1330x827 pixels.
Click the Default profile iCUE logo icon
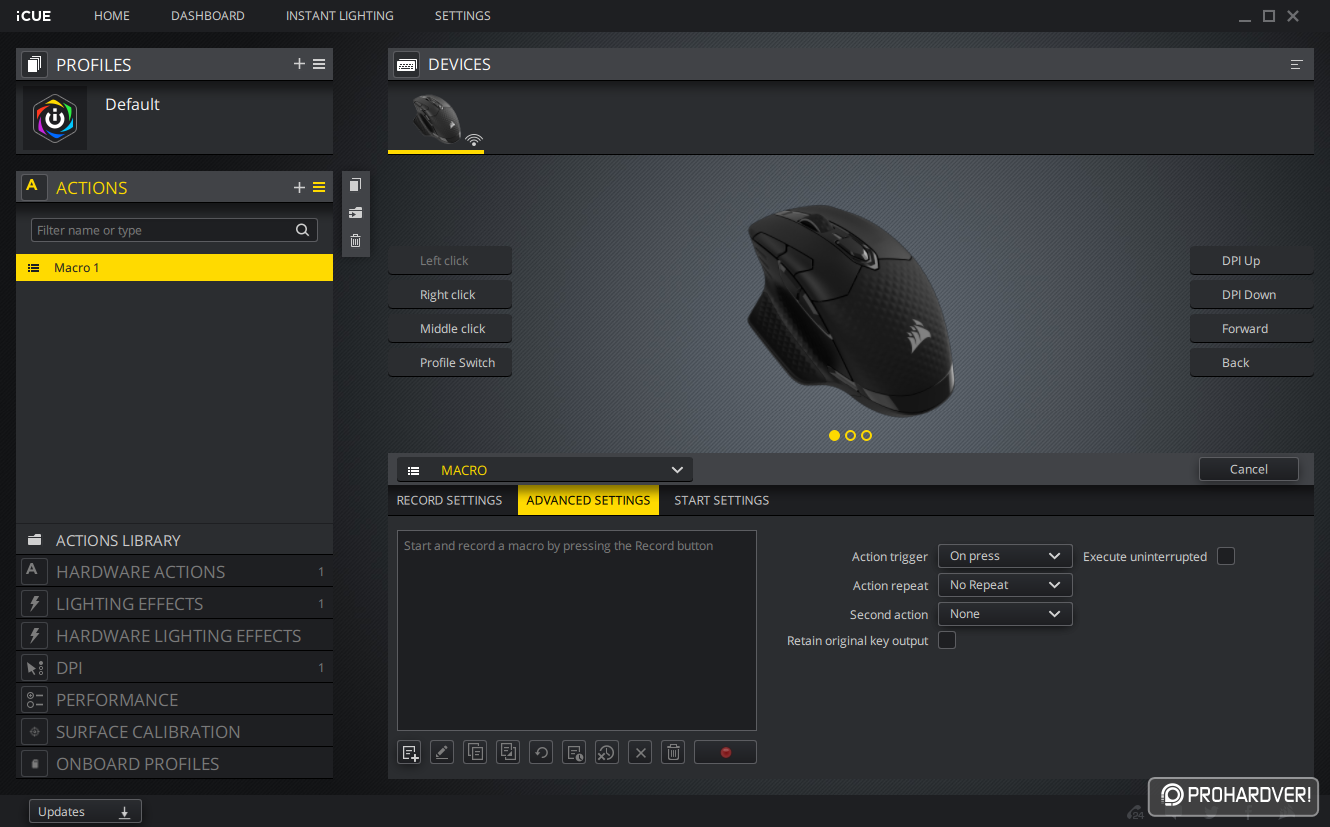tap(55, 118)
